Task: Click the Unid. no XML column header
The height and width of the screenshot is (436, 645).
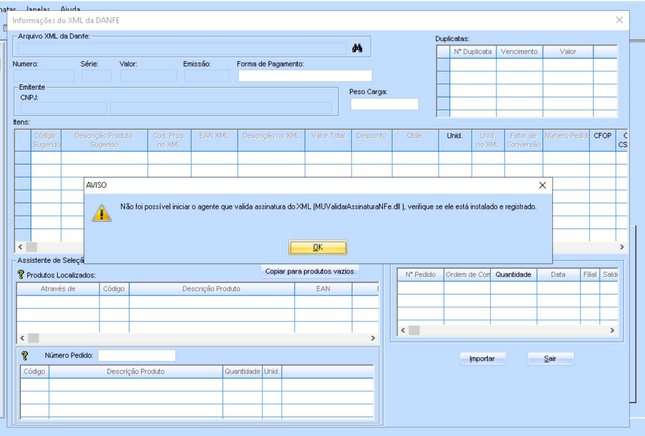Action: (x=488, y=140)
